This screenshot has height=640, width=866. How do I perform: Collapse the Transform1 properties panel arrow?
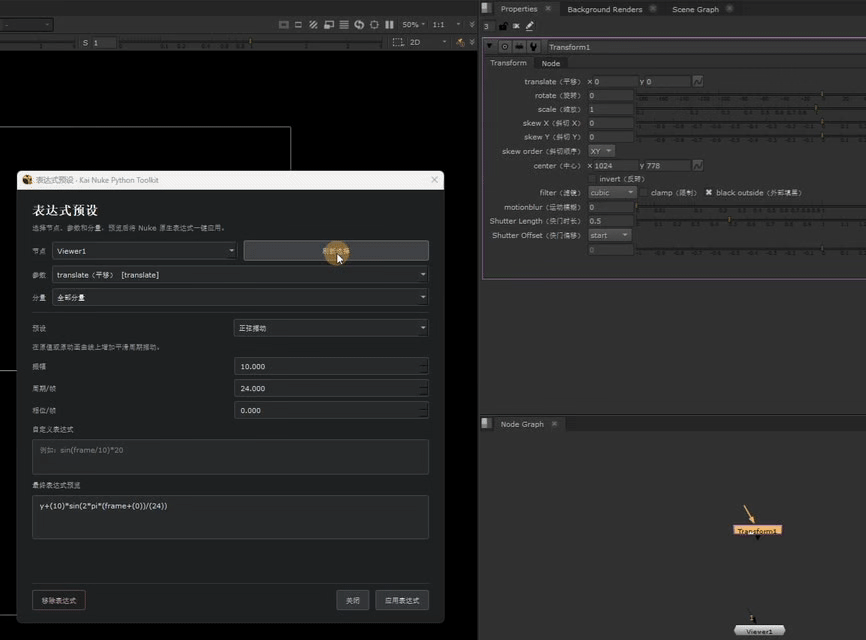pyautogui.click(x=489, y=46)
